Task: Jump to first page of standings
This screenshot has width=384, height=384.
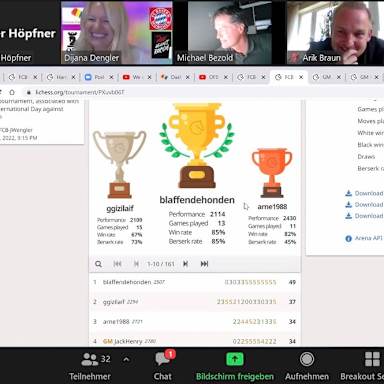Action: [x=117, y=264]
